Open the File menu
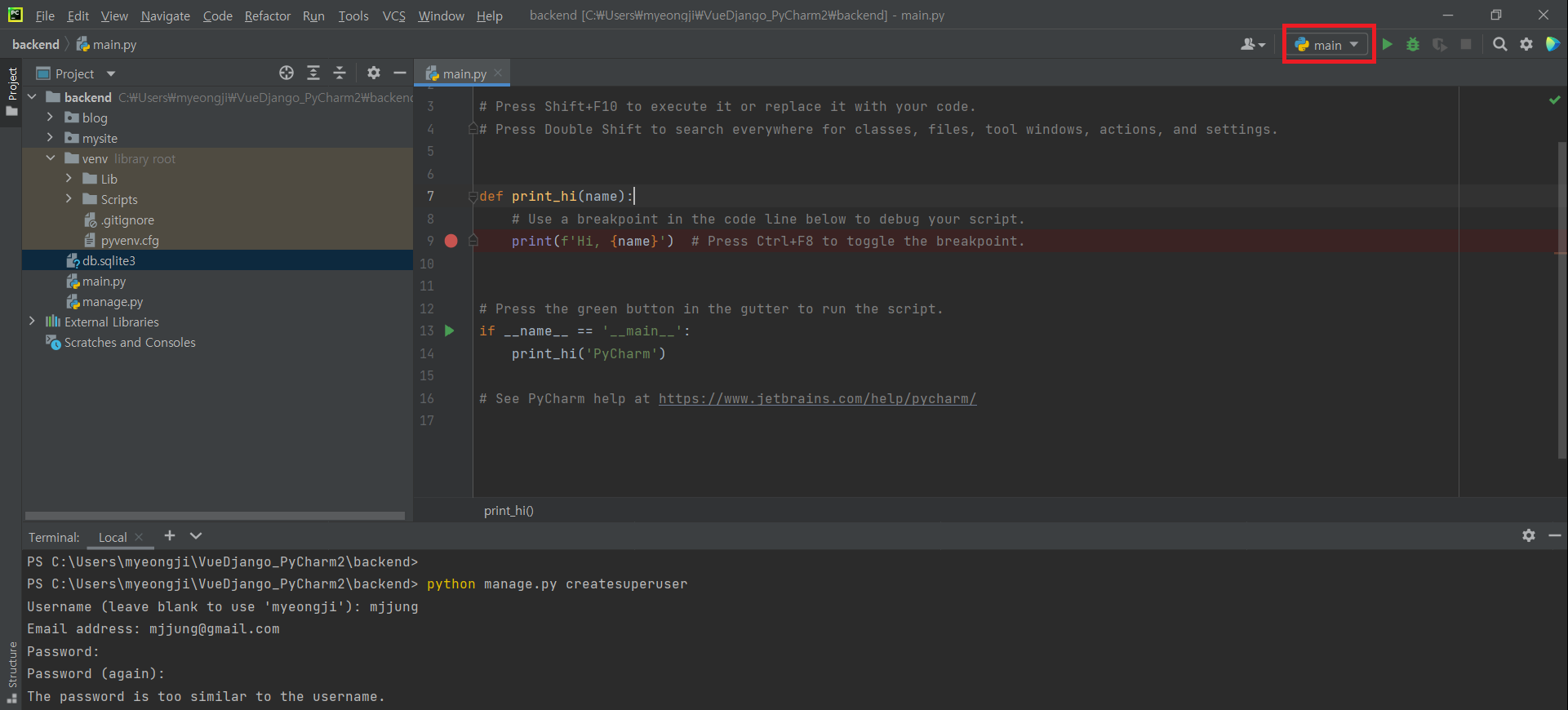Image resolution: width=1568 pixels, height=710 pixels. tap(45, 16)
